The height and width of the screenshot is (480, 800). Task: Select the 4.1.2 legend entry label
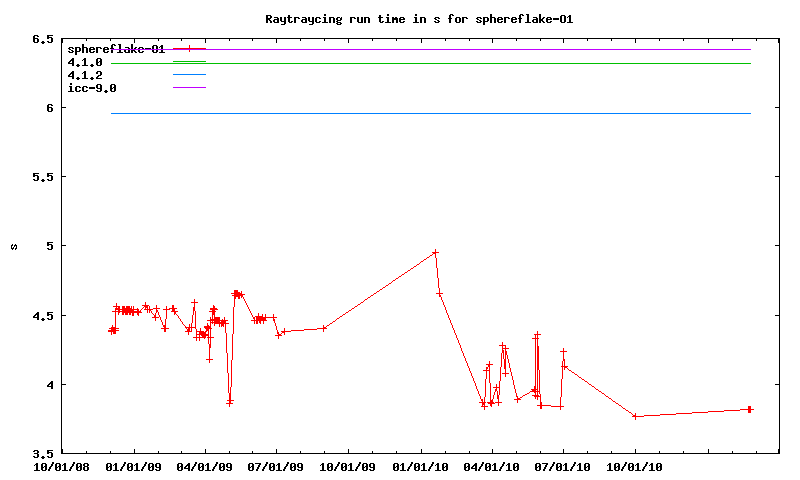(x=85, y=75)
